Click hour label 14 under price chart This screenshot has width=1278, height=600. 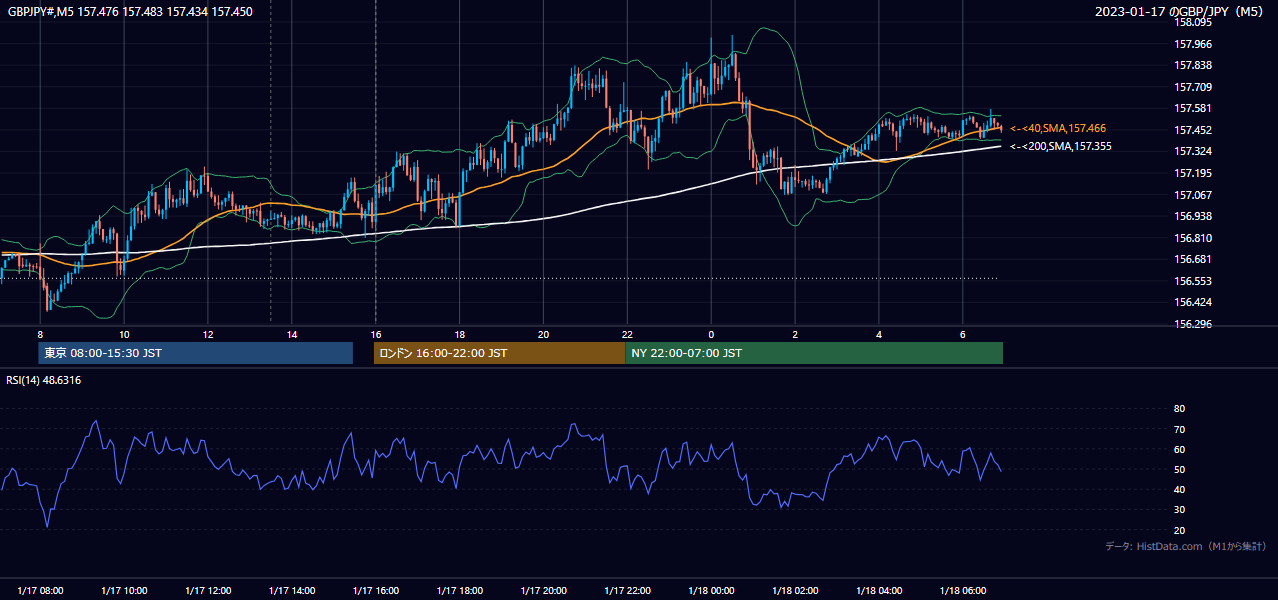pos(292,334)
